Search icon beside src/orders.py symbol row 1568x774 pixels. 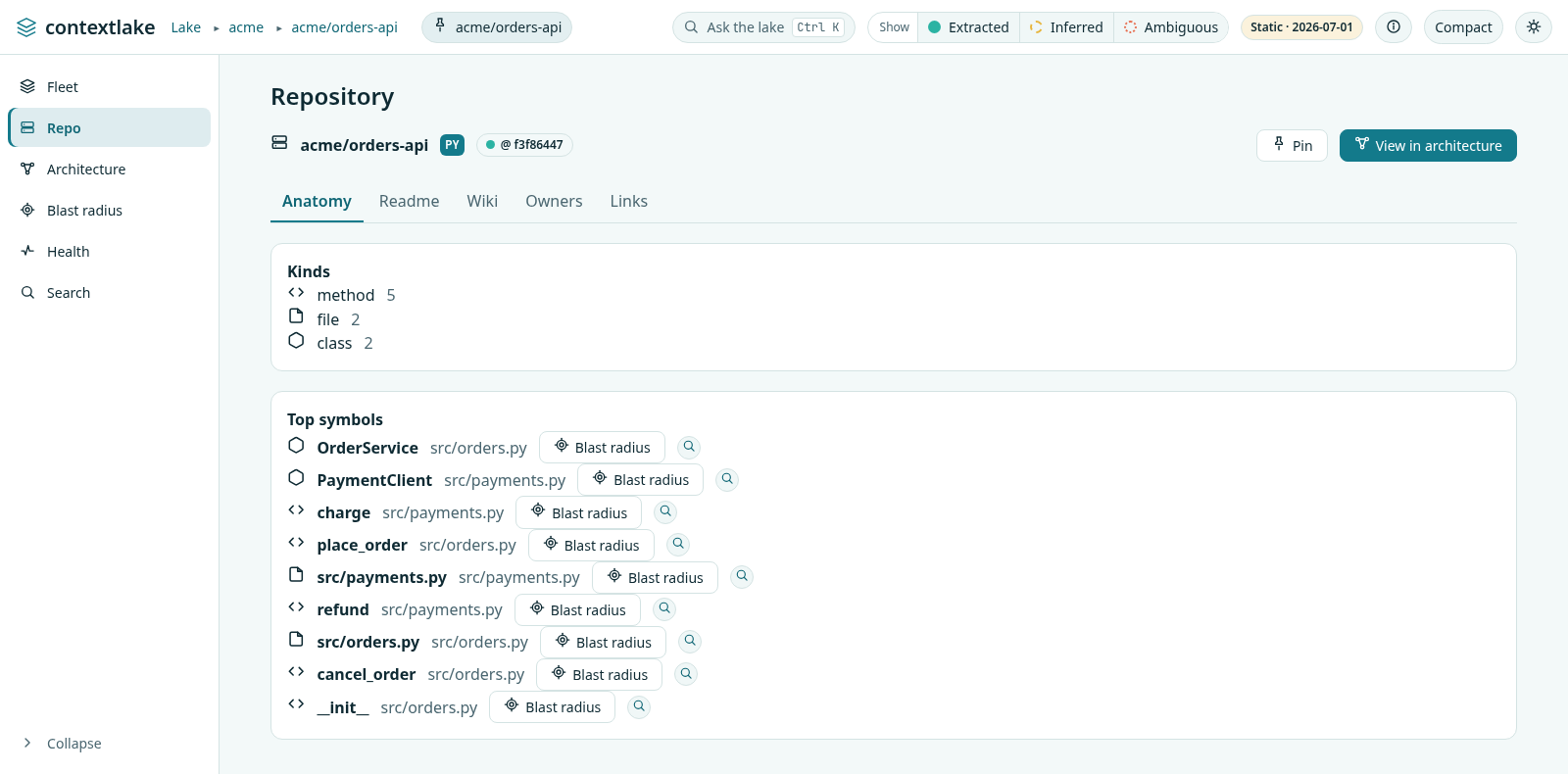coord(690,641)
